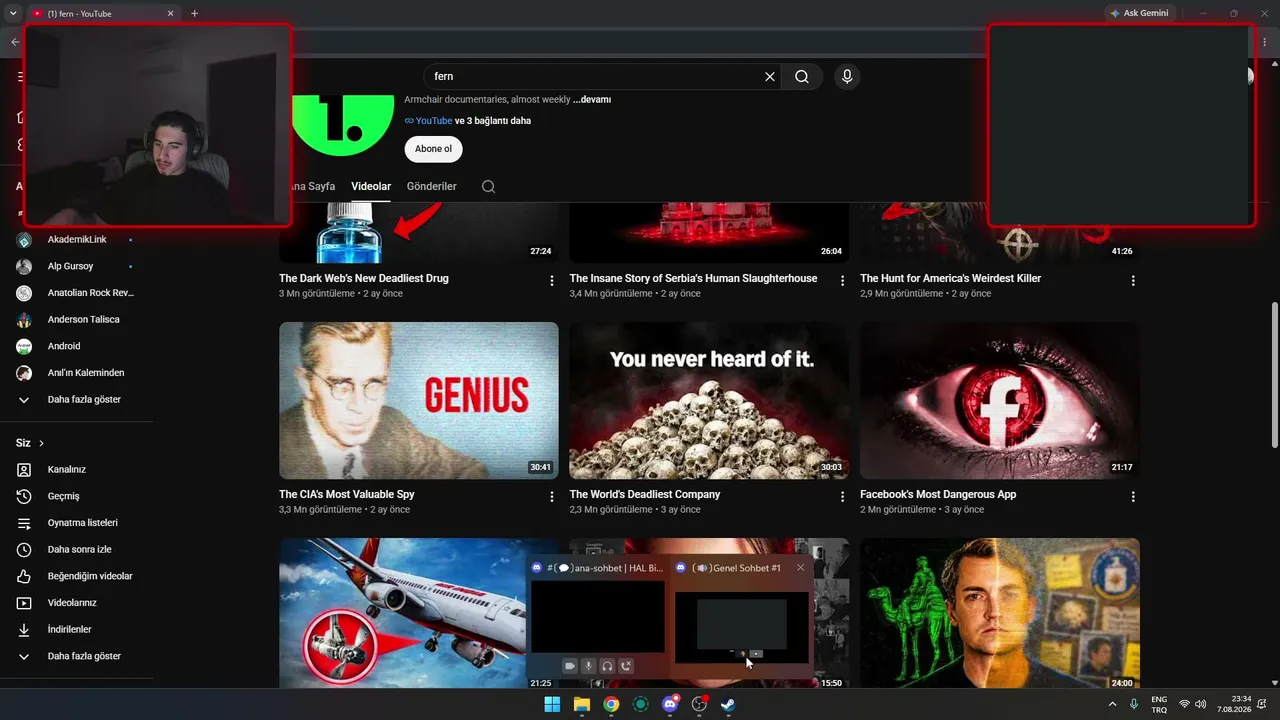This screenshot has height=720, width=1280.
Task: Click the page vertical scrollbar
Action: tap(1274, 375)
